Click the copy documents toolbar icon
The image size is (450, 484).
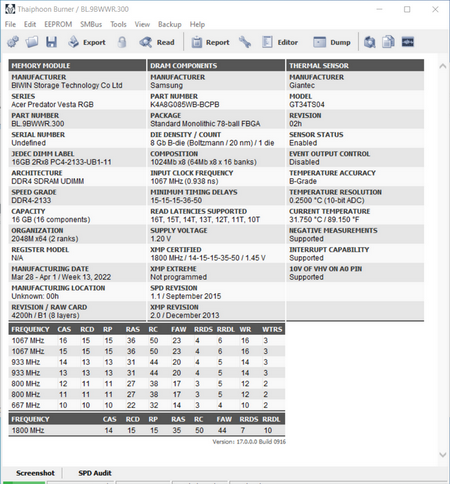click(388, 42)
